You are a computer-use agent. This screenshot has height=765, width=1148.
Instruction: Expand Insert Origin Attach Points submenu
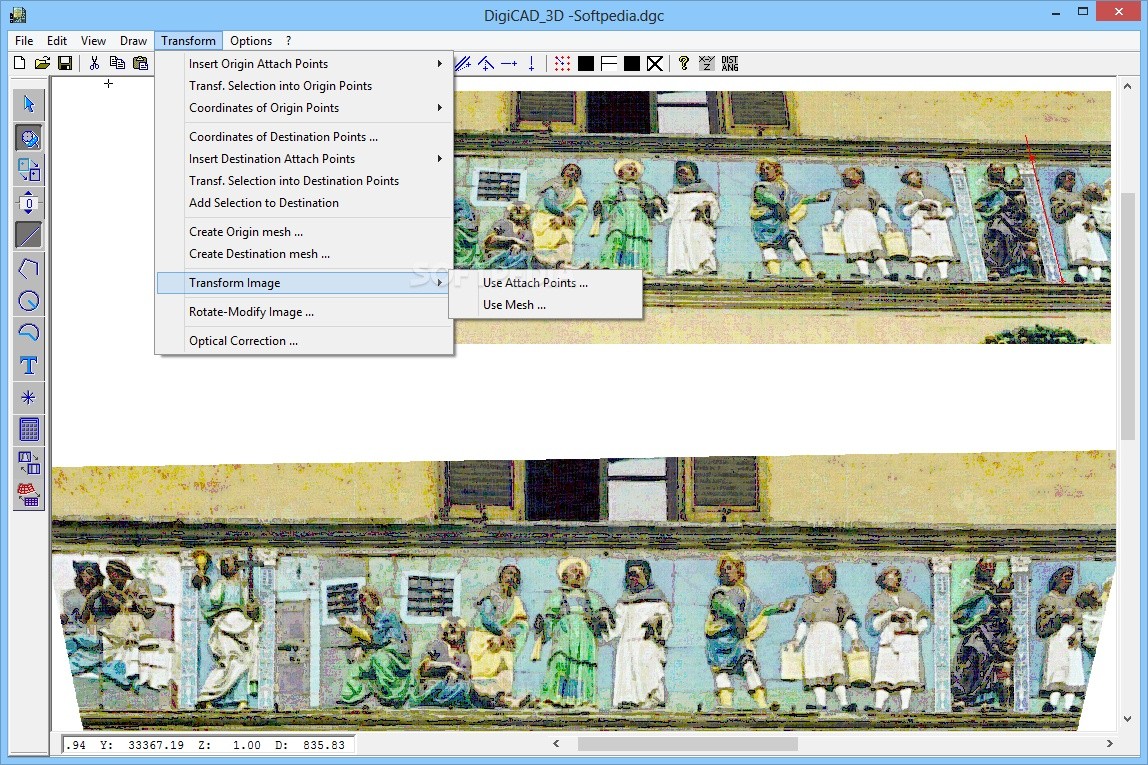click(x=304, y=64)
